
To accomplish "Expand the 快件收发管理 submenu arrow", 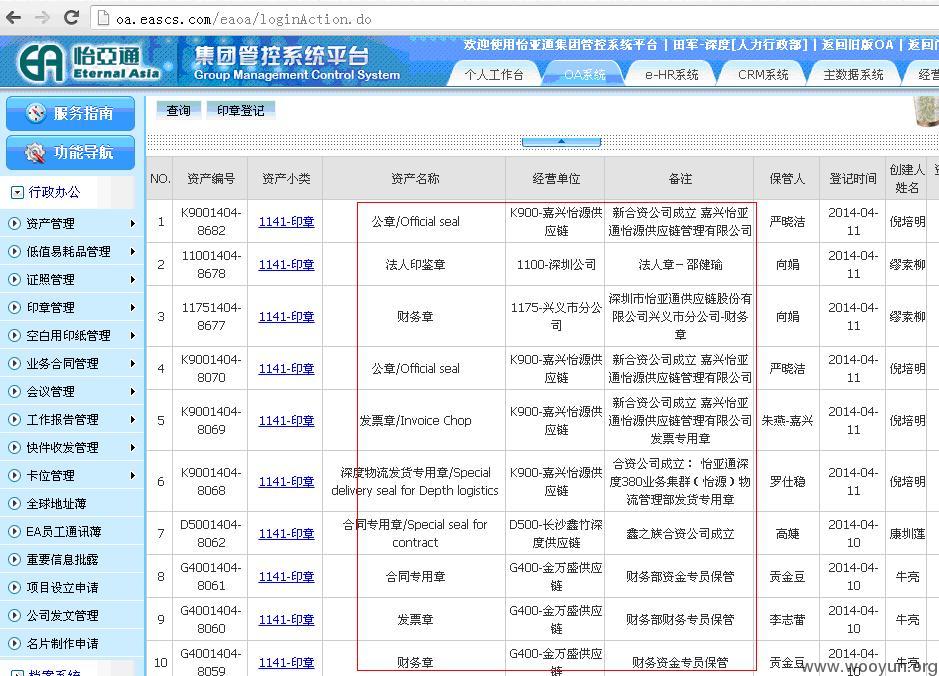I will pos(132,447).
